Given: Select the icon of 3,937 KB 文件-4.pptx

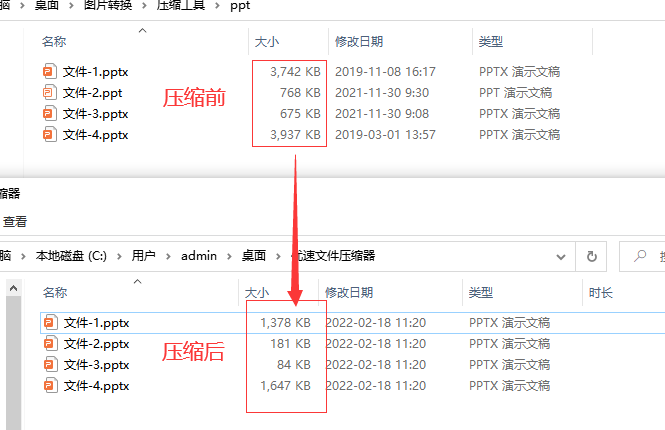Looking at the screenshot, I should [50, 135].
